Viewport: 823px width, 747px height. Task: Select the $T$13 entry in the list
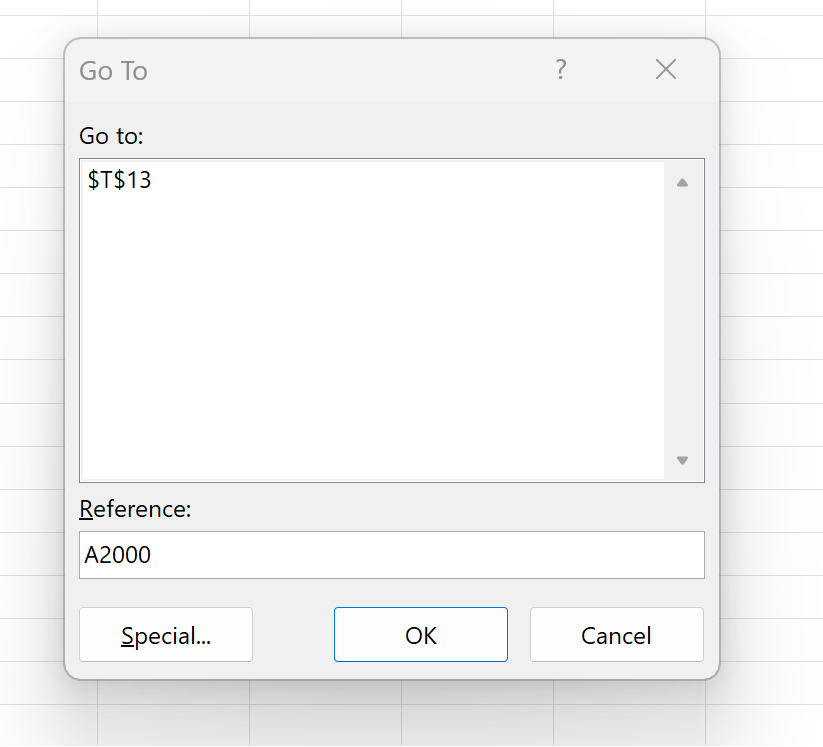[x=120, y=181]
